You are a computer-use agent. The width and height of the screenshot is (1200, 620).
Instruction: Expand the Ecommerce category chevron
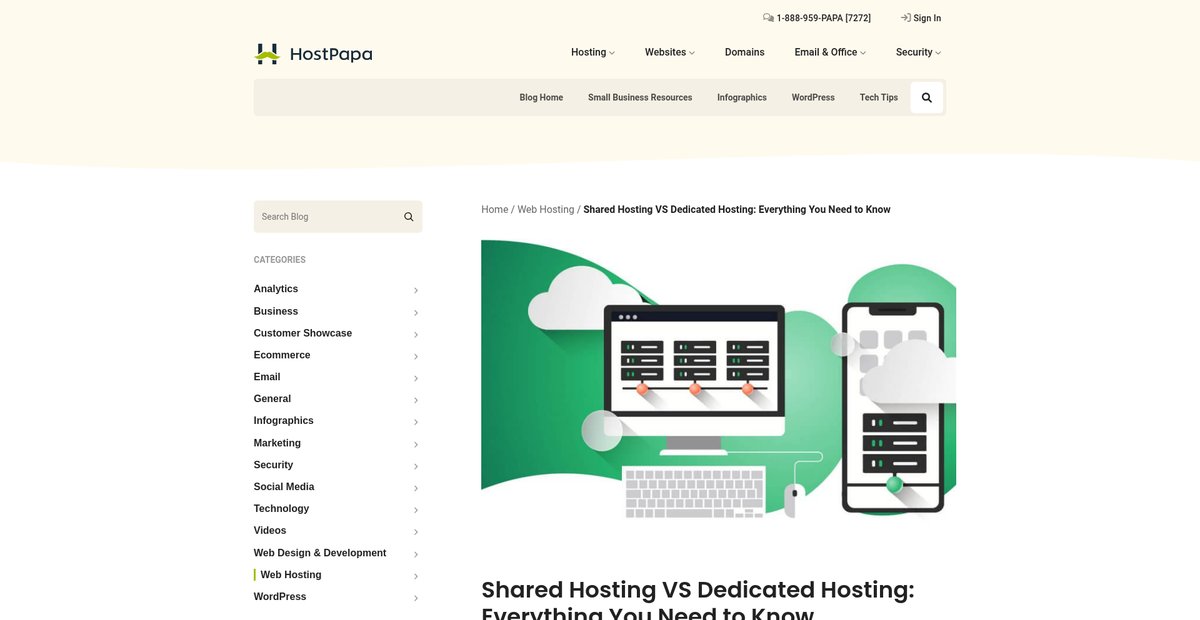tap(416, 356)
